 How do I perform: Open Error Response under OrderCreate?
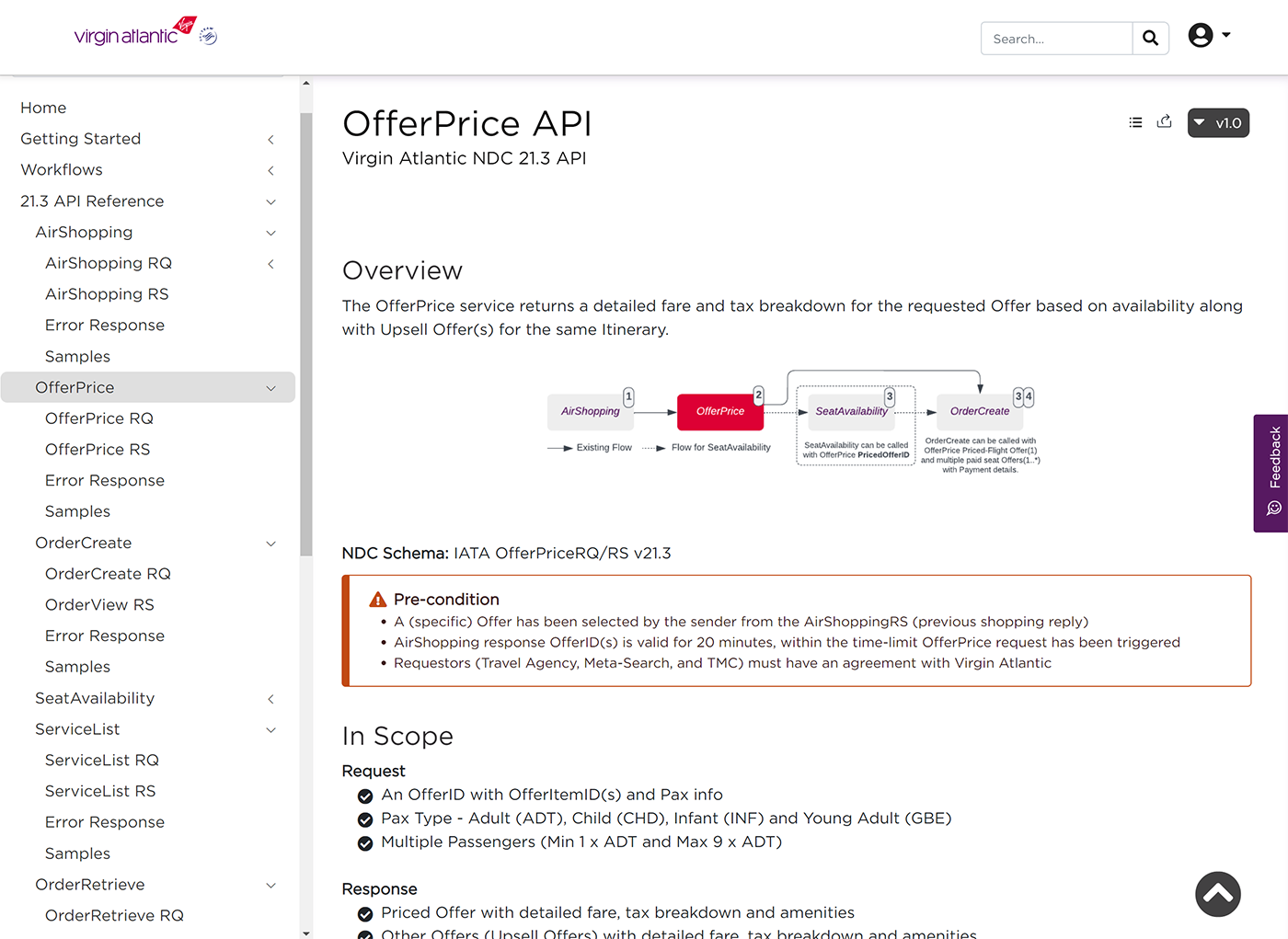[105, 636]
